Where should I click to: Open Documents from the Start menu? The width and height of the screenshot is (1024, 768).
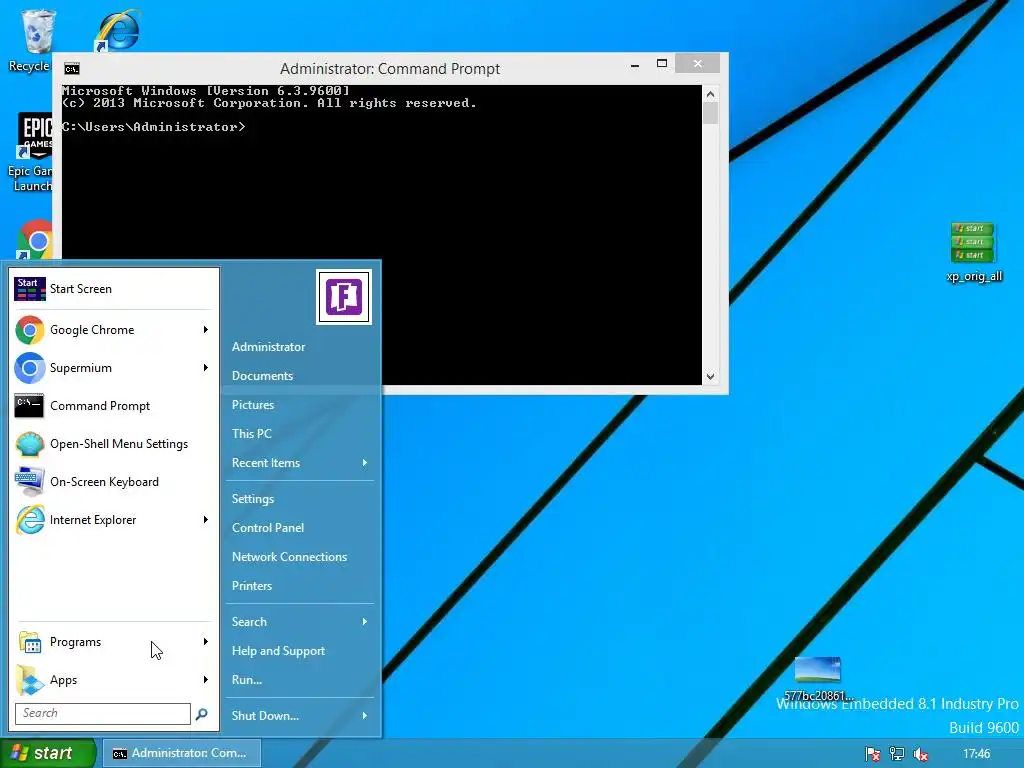pyautogui.click(x=263, y=376)
